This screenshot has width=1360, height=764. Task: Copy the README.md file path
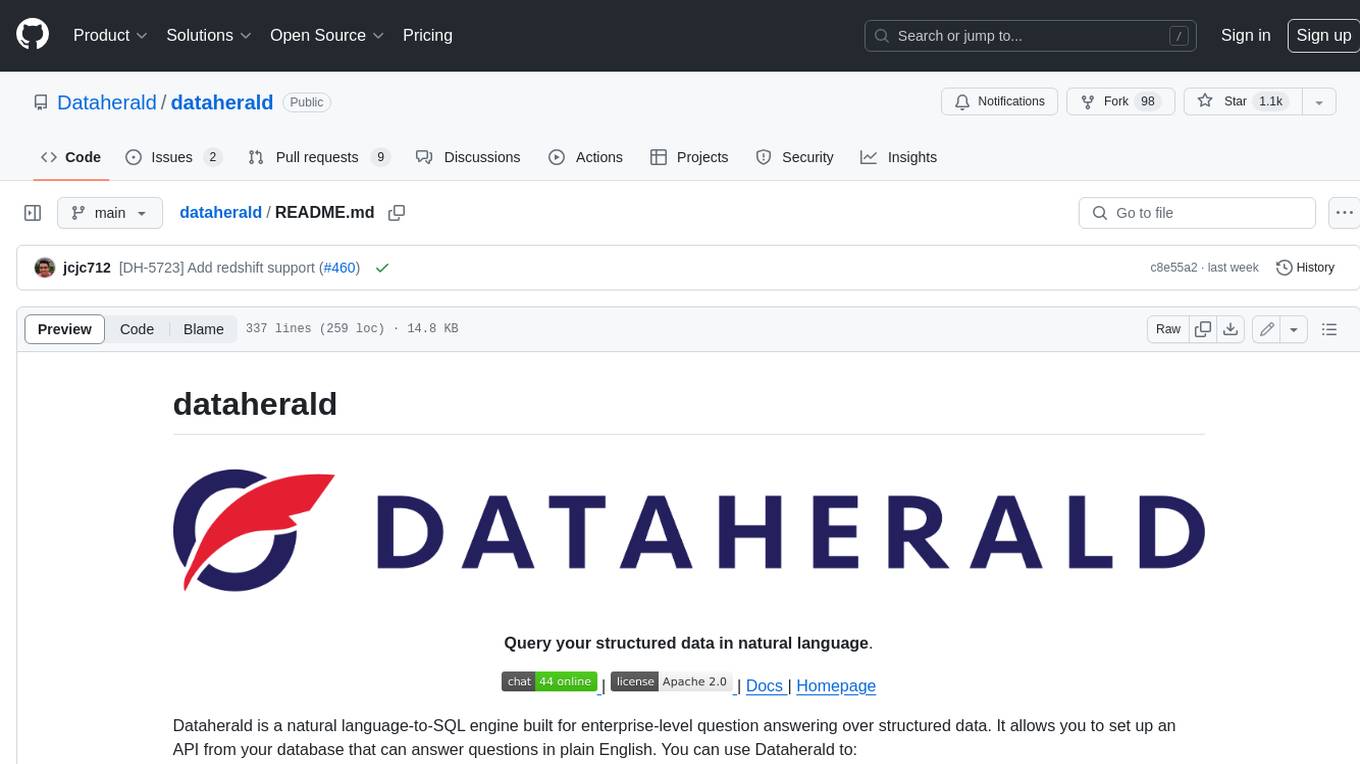coord(397,213)
